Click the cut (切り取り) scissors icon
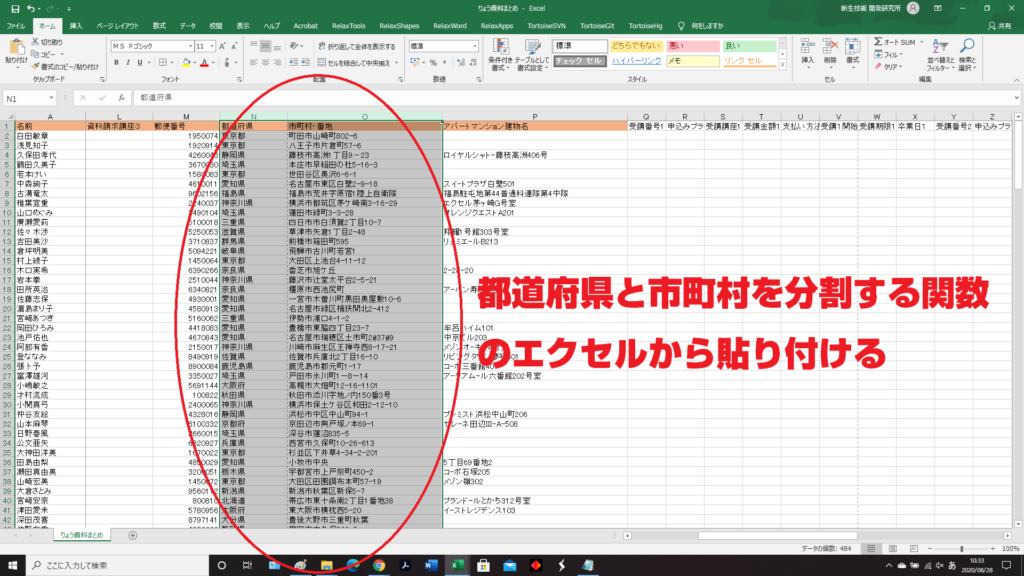The image size is (1024, 576). pos(38,43)
